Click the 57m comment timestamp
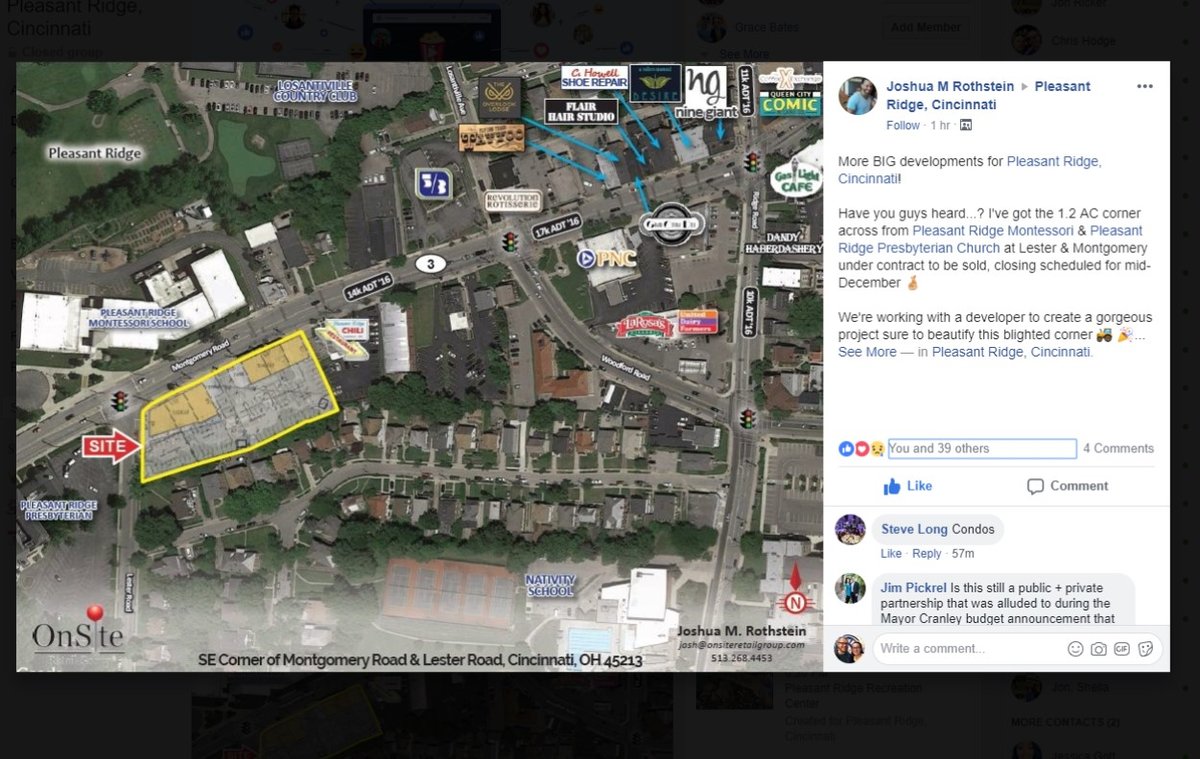Screen dimensions: 1200x759 (963, 554)
